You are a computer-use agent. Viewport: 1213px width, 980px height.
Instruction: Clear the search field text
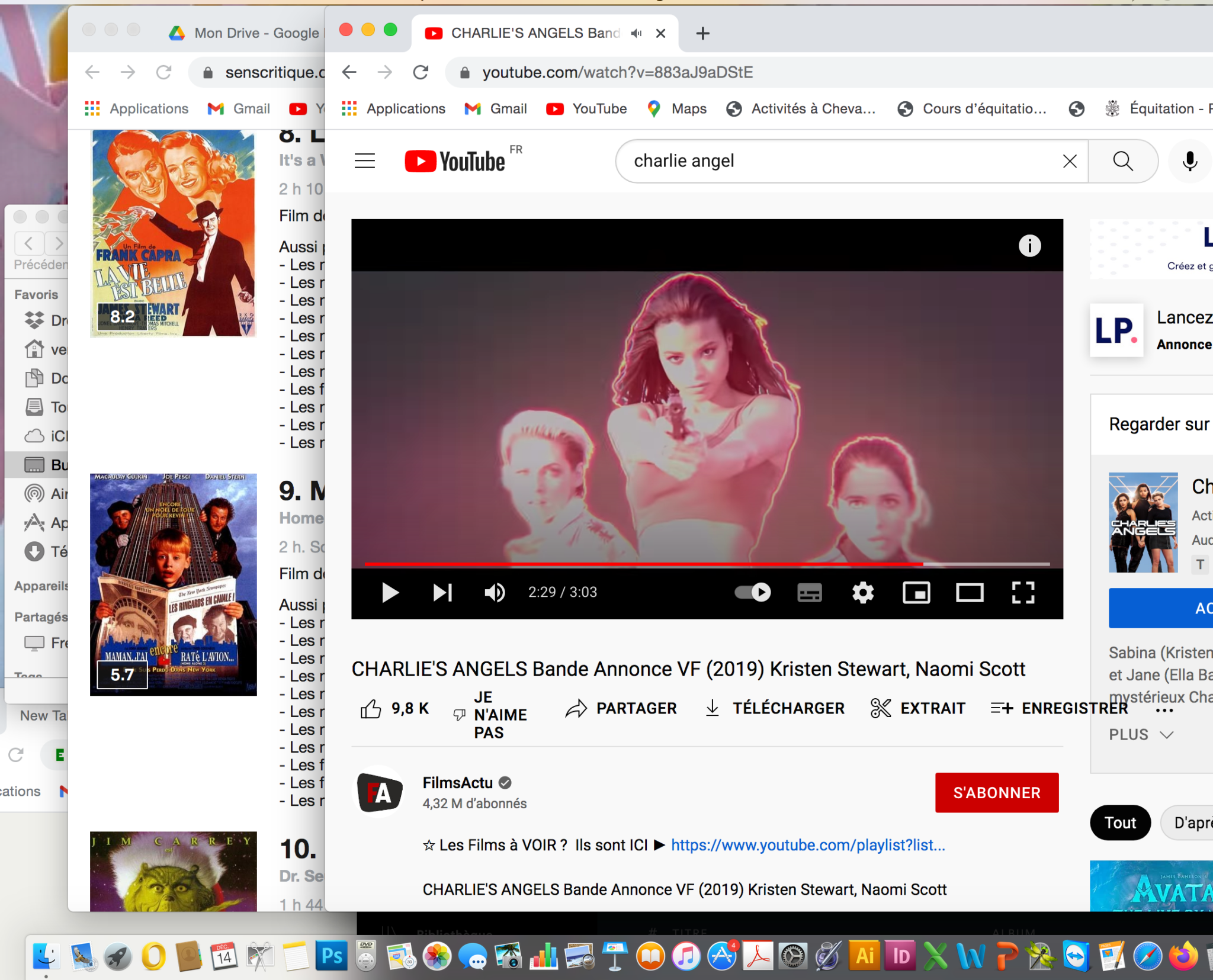click(x=1070, y=161)
